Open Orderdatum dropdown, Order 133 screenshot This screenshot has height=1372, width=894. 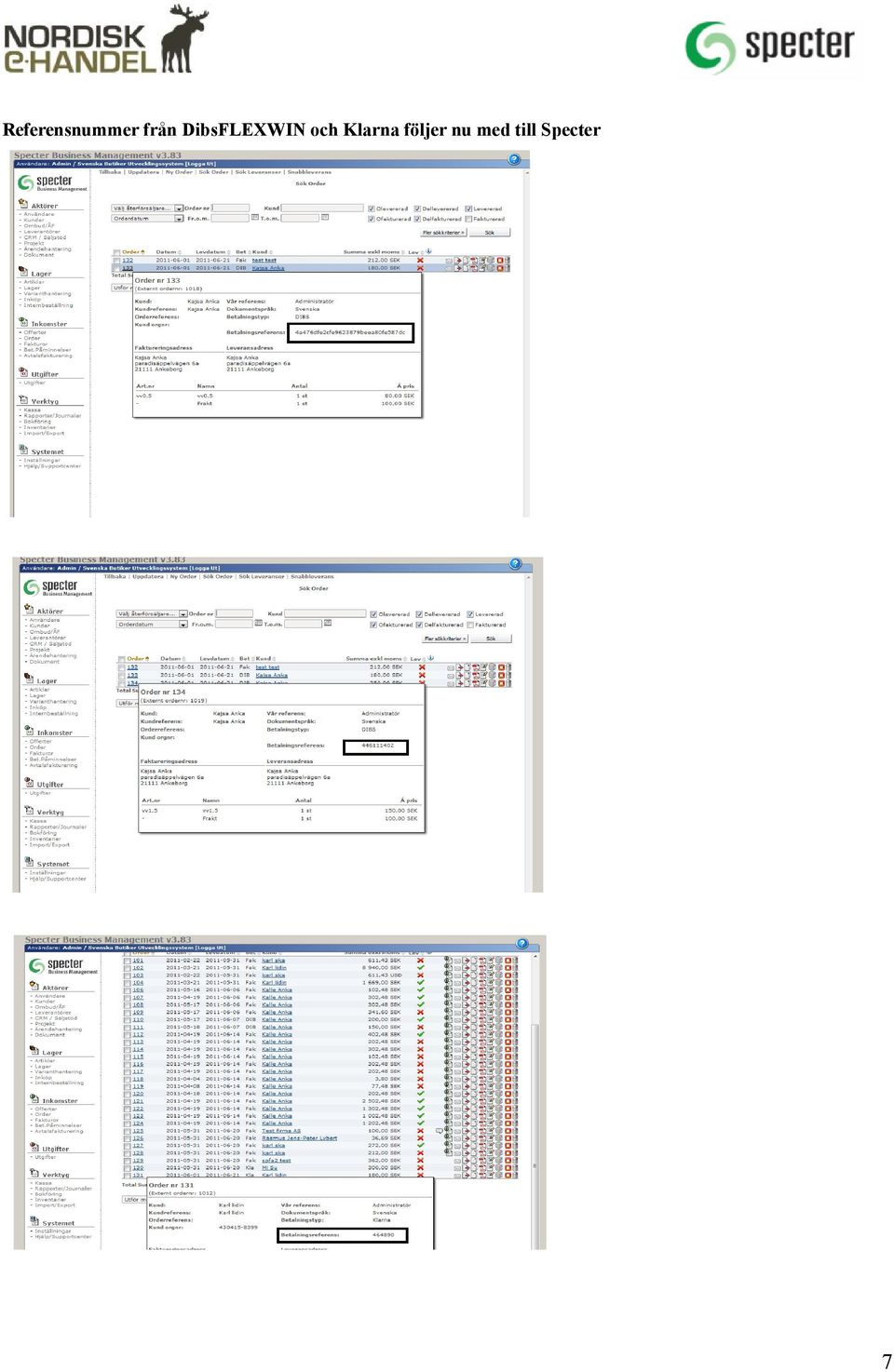pyautogui.click(x=147, y=219)
